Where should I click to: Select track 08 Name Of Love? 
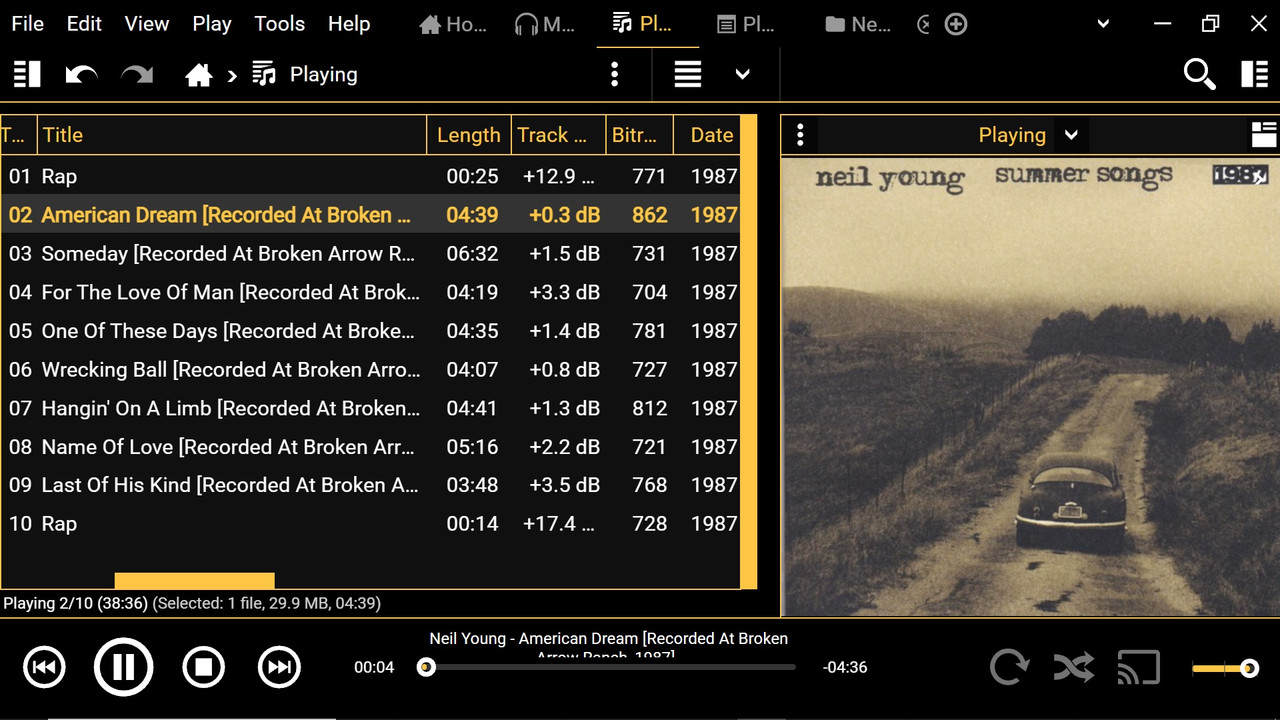pyautogui.click(x=370, y=447)
